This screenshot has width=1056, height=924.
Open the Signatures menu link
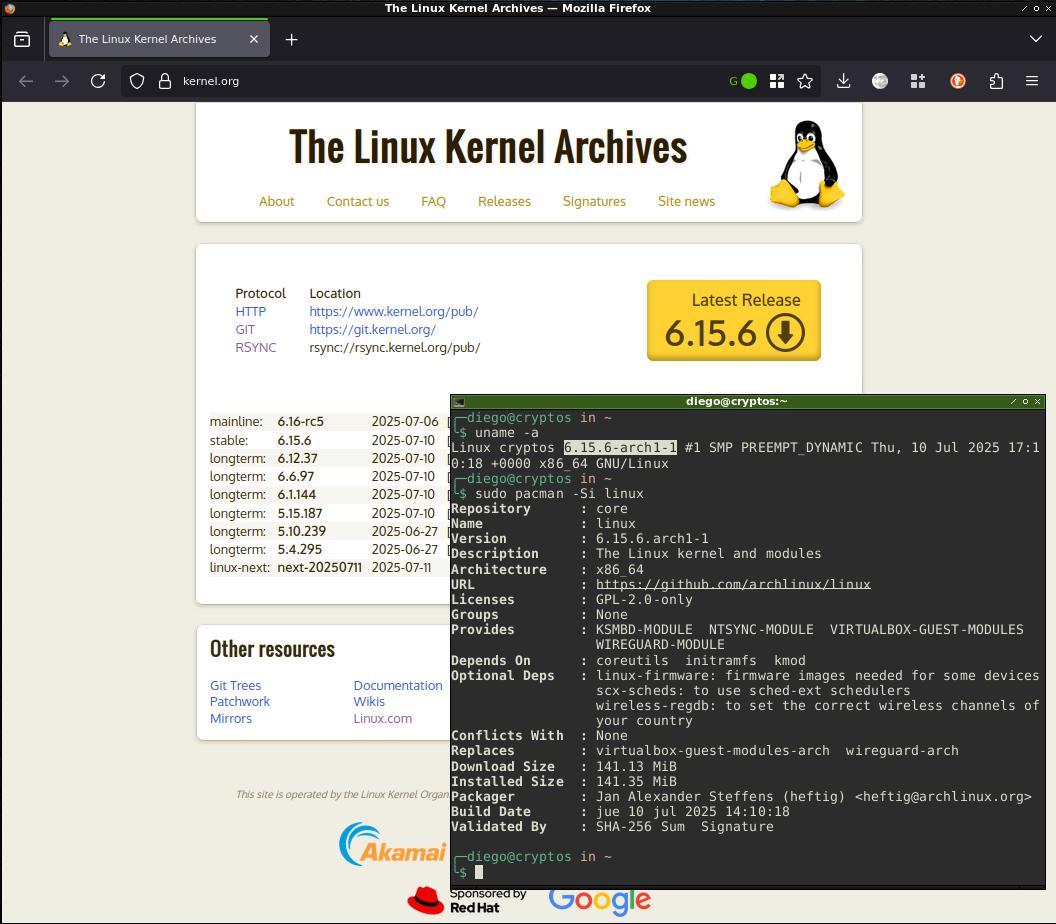(x=594, y=201)
